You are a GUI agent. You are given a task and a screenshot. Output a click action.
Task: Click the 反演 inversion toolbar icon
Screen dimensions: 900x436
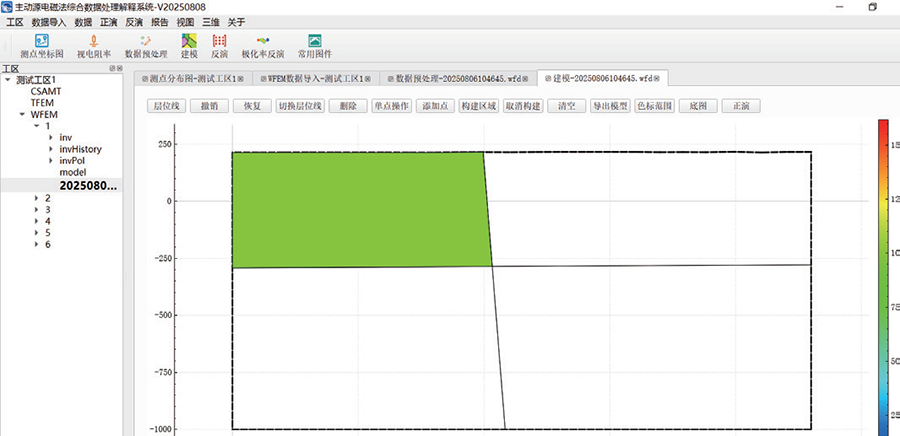pos(219,45)
